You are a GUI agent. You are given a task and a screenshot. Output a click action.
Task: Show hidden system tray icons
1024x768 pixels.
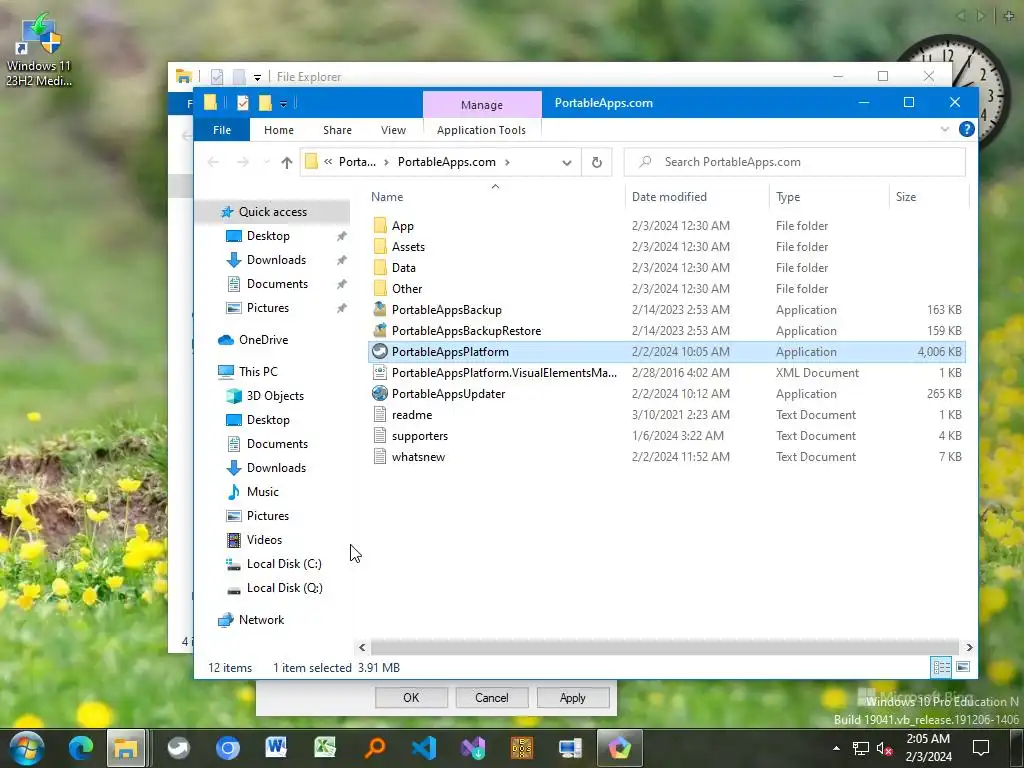(837, 748)
